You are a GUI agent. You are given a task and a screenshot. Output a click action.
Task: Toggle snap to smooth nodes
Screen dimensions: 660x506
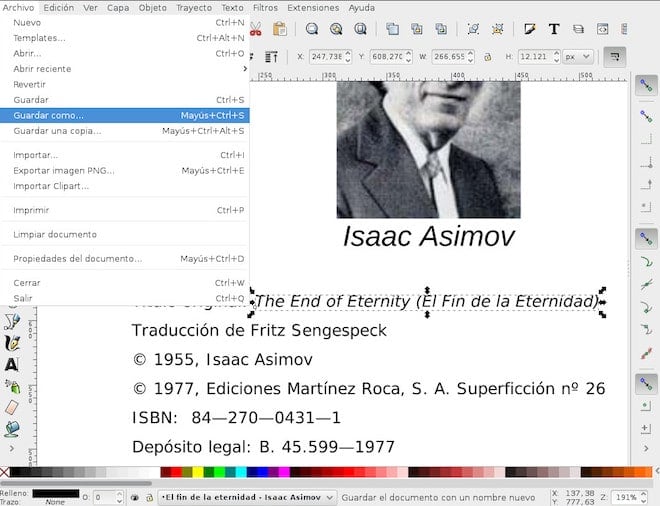(646, 329)
